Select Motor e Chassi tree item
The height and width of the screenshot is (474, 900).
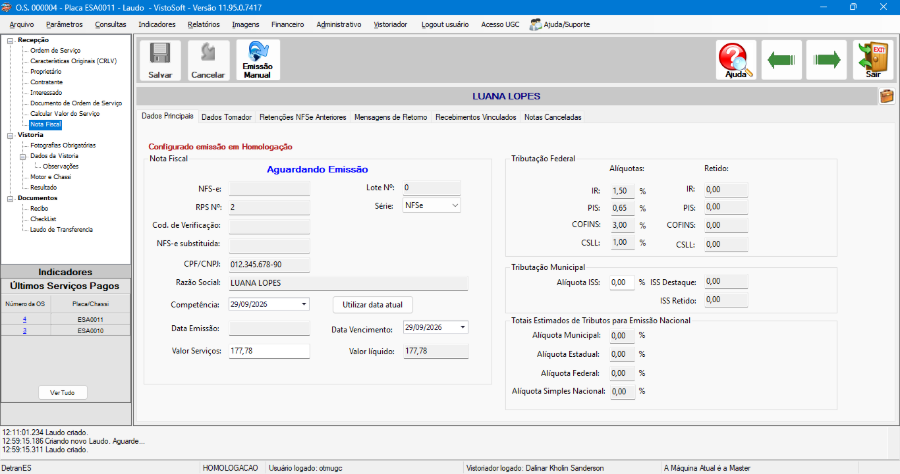pos(51,177)
